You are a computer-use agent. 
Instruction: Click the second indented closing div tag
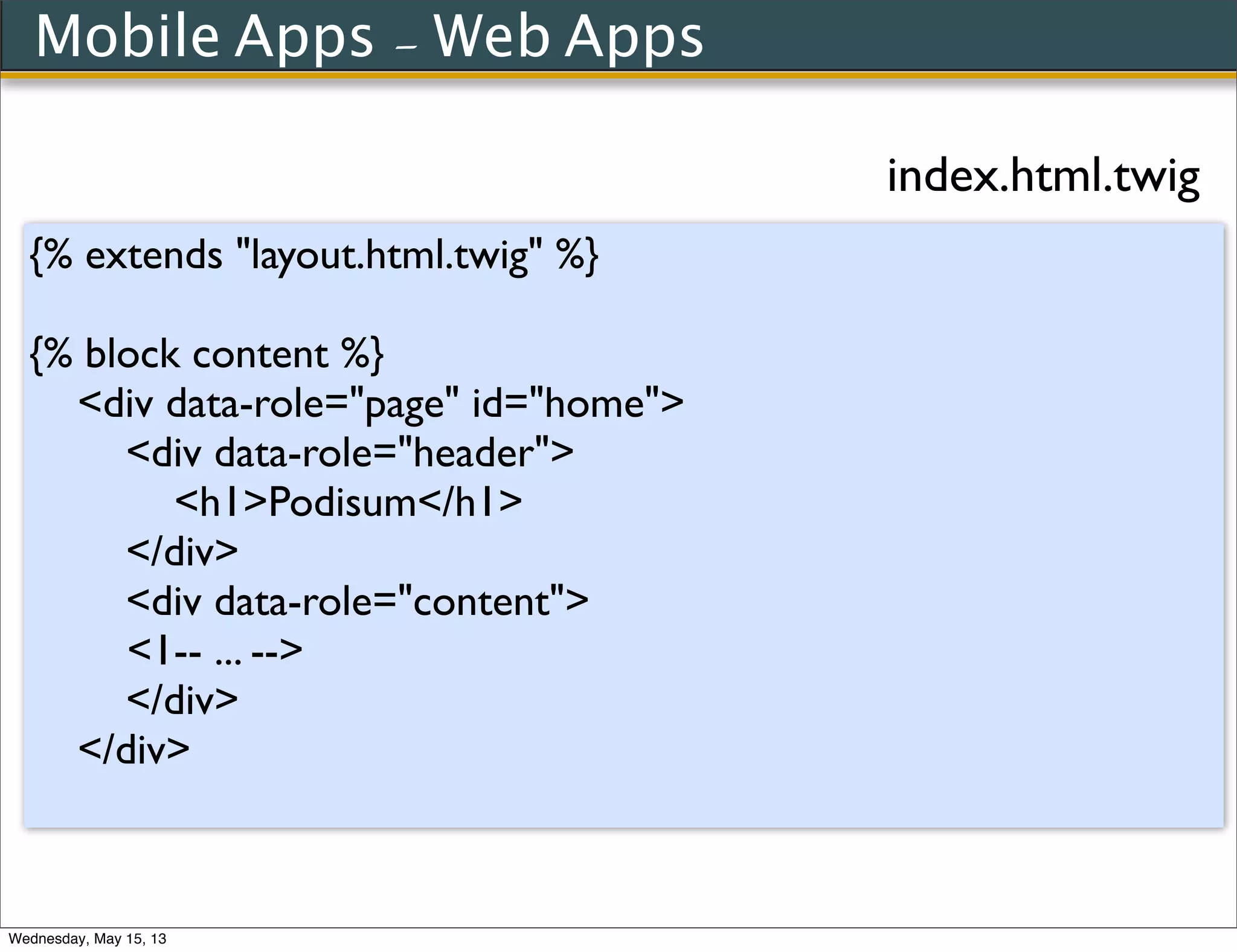pyautogui.click(x=182, y=700)
